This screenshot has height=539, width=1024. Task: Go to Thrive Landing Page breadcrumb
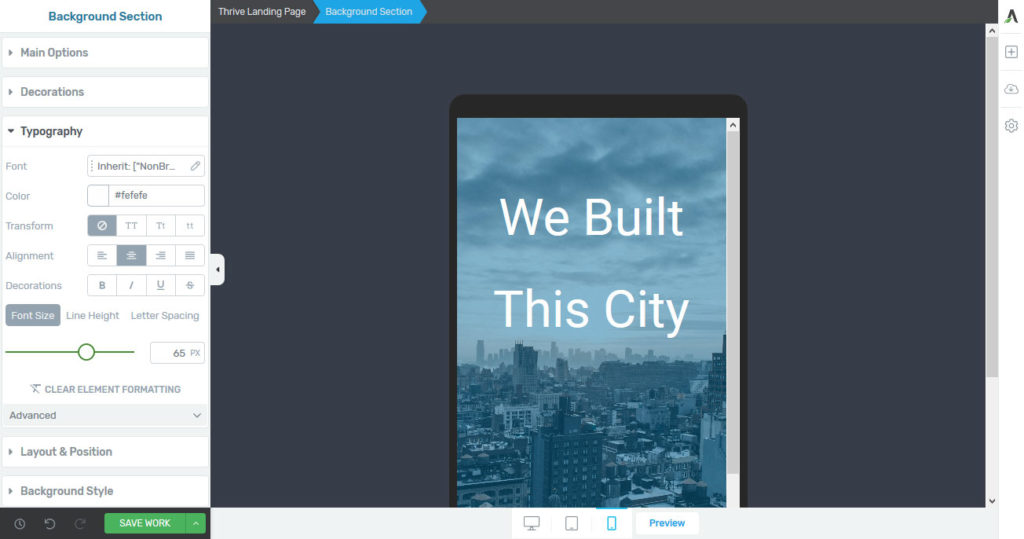262,12
